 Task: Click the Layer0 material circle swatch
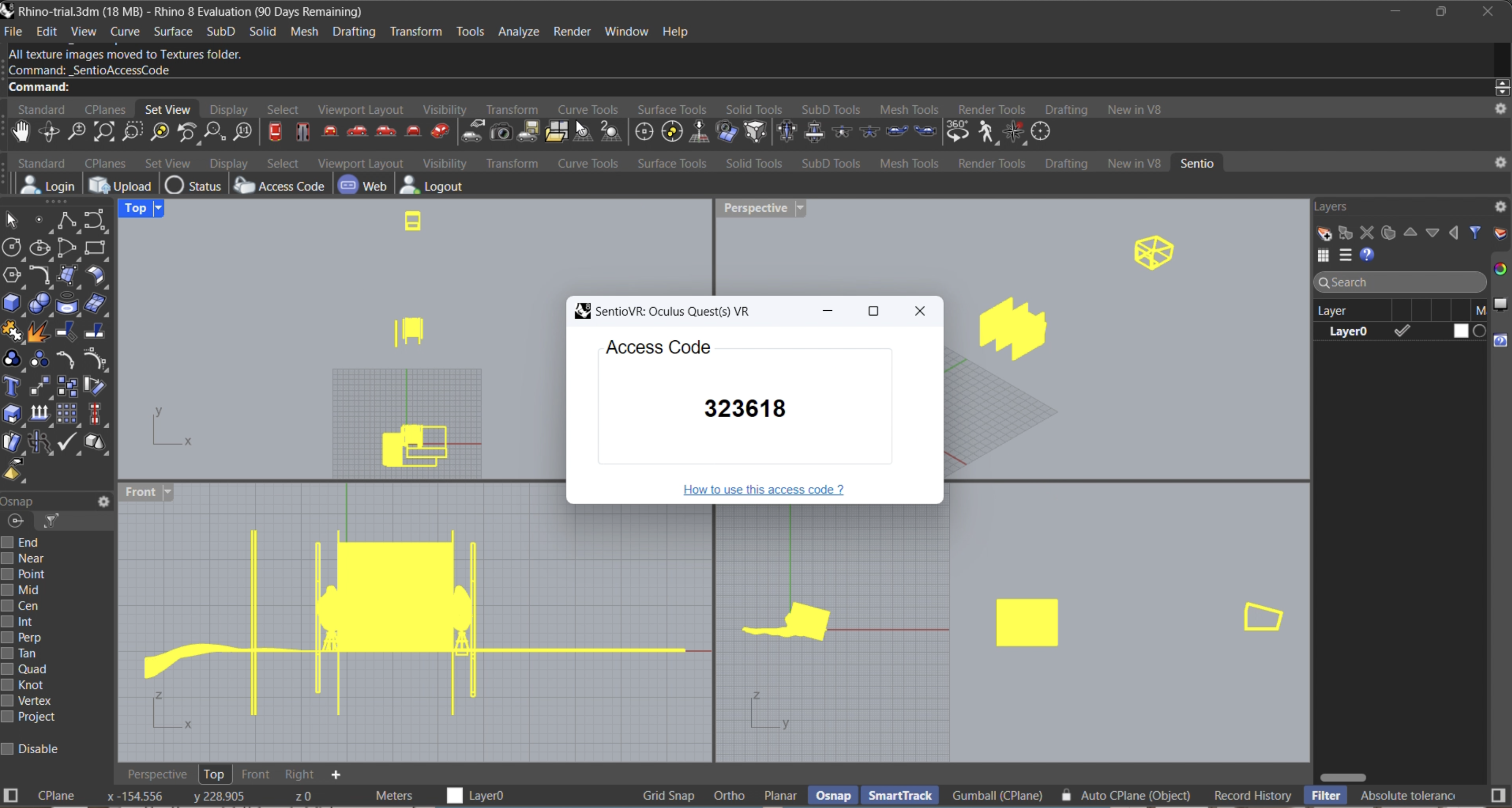(1480, 331)
